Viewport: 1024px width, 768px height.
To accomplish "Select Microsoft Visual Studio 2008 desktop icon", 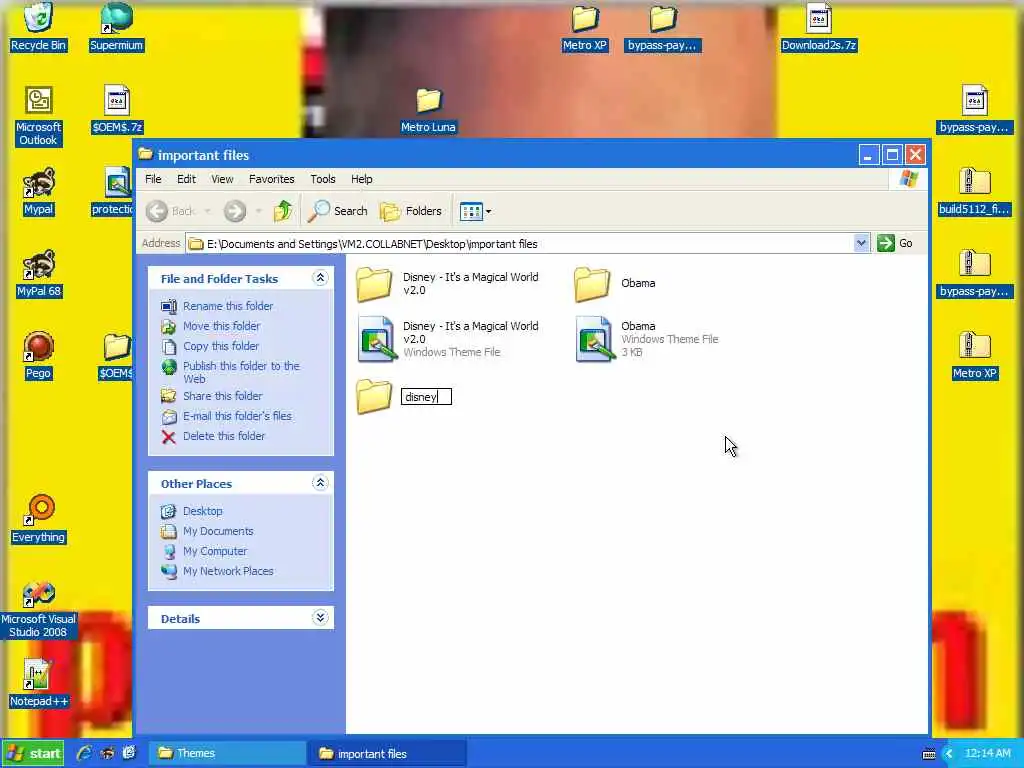I will [38, 610].
